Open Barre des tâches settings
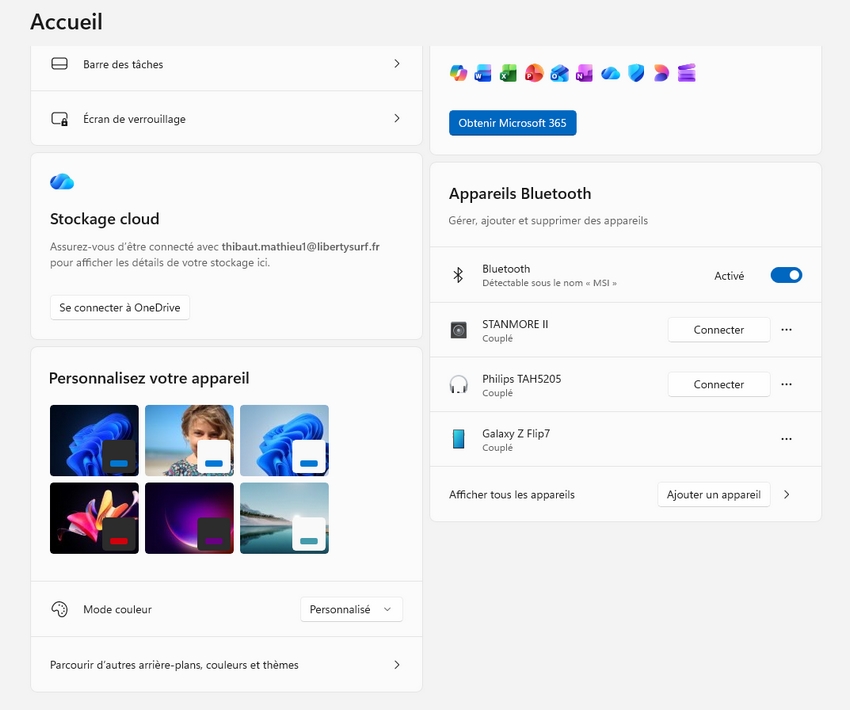This screenshot has height=710, width=850. [x=226, y=64]
